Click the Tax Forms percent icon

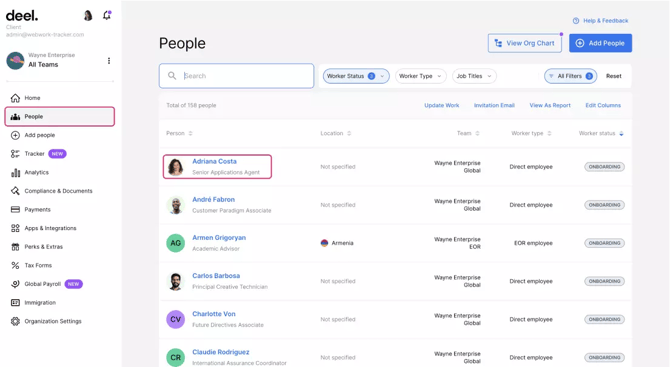[15, 265]
